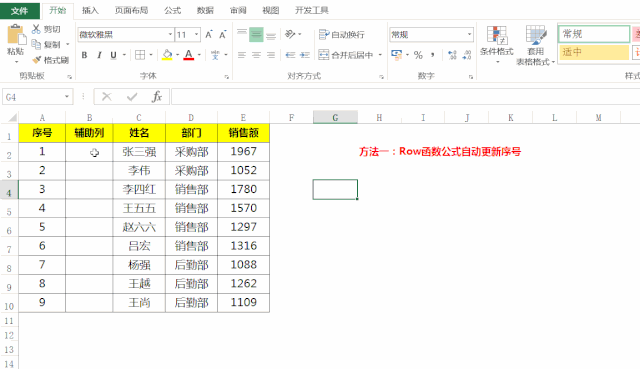Apply the 适中 Neutral cell style
This screenshot has width=640, height=369.
click(594, 52)
